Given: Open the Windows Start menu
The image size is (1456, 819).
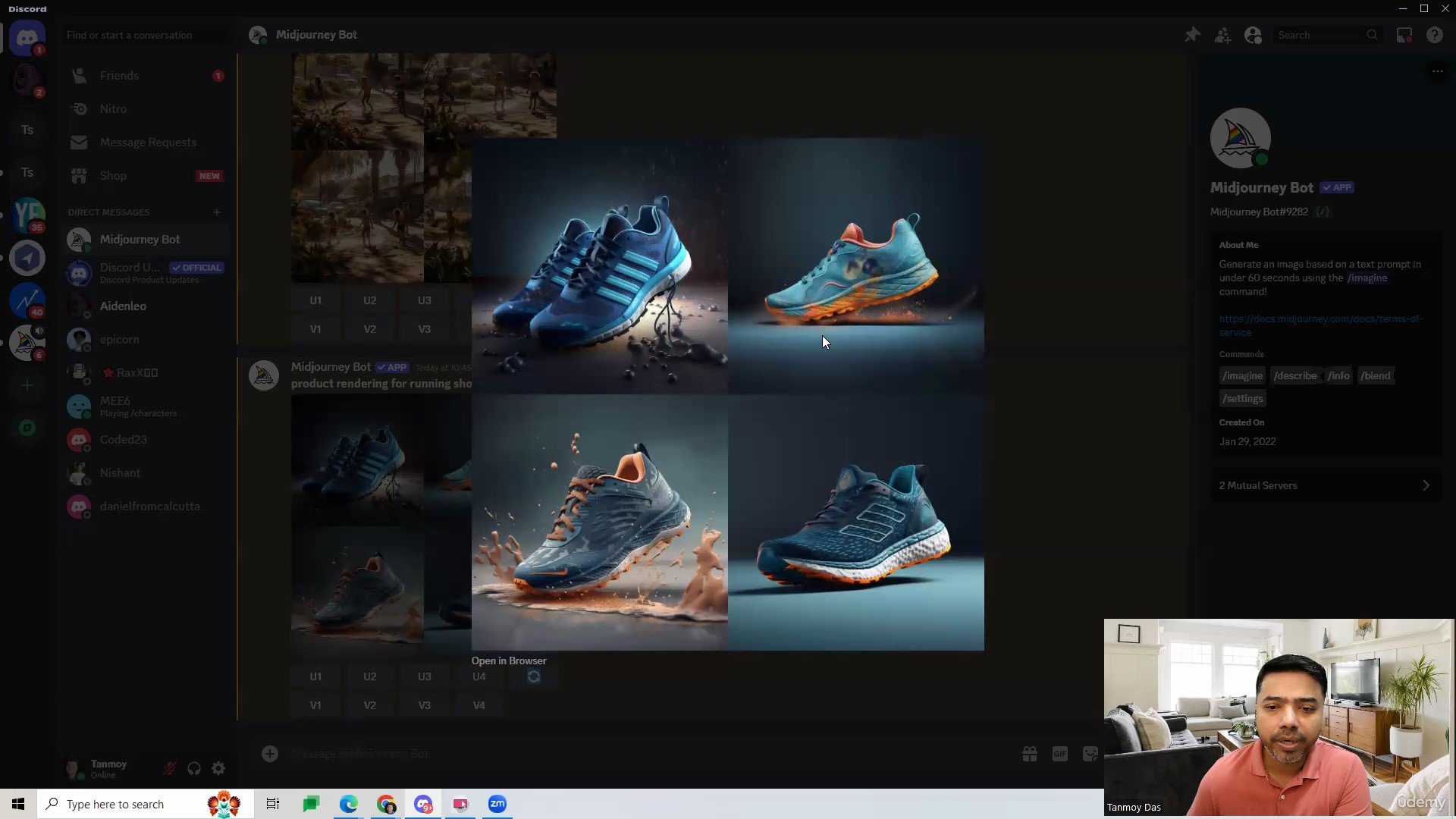Looking at the screenshot, I should 18,804.
